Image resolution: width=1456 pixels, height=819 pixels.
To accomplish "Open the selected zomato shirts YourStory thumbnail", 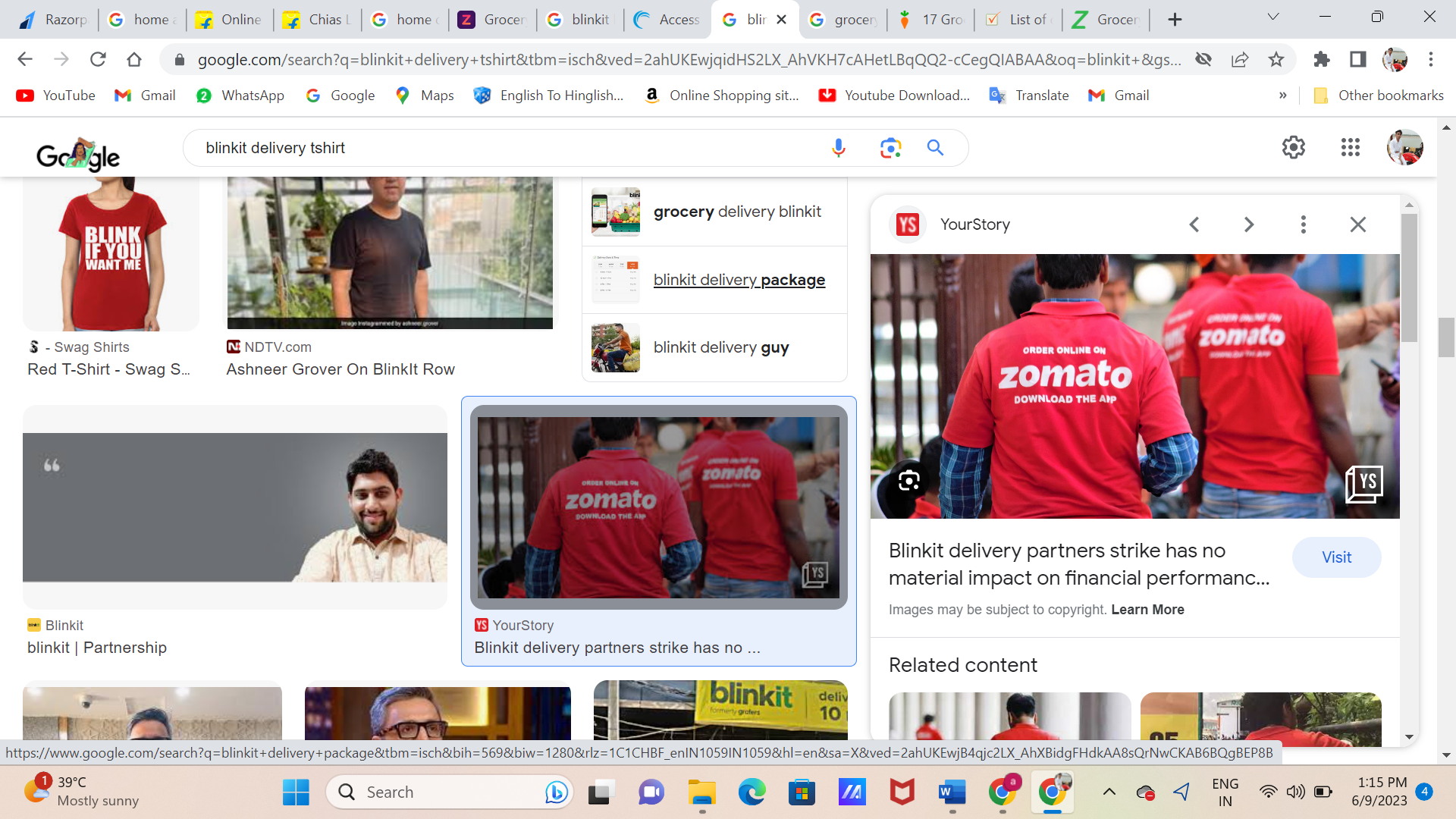I will click(658, 507).
